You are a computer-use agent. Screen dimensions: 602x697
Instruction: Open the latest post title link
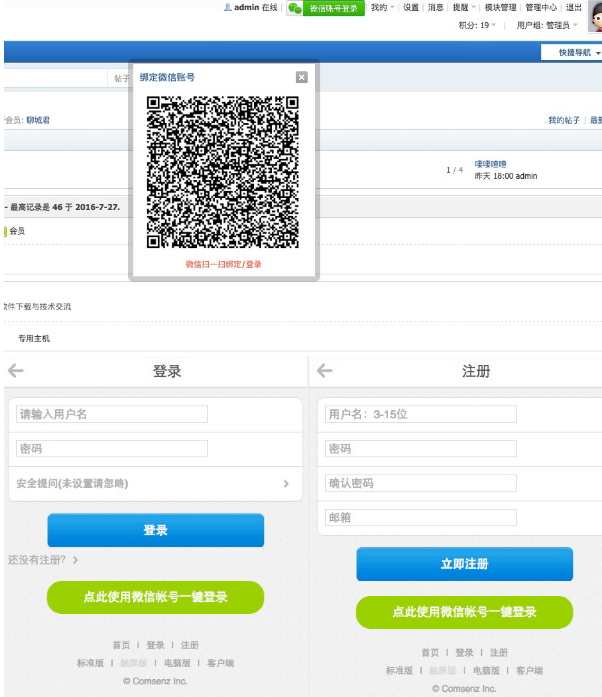click(490, 164)
